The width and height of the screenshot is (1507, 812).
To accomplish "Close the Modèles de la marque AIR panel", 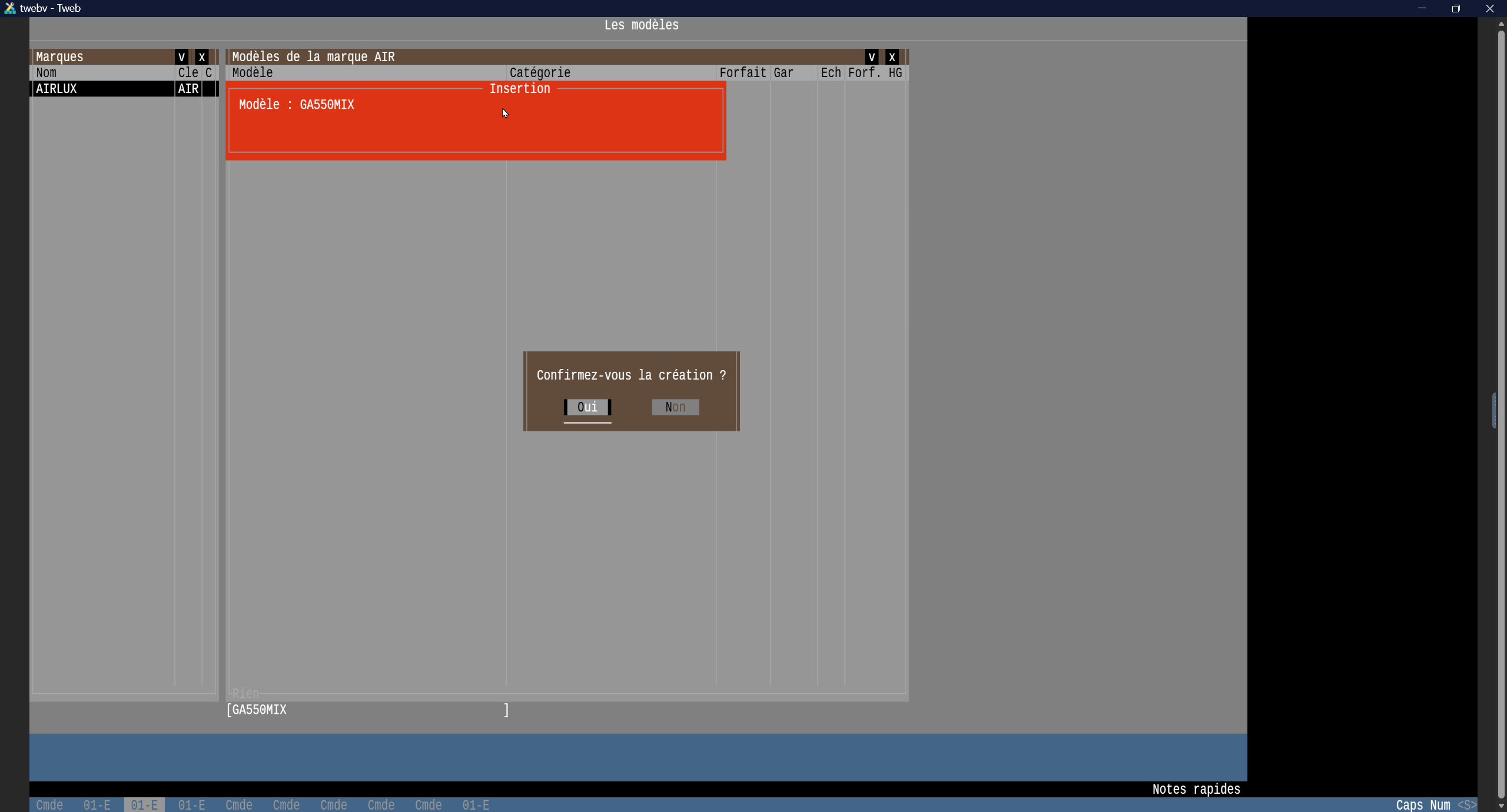I will tap(892, 57).
